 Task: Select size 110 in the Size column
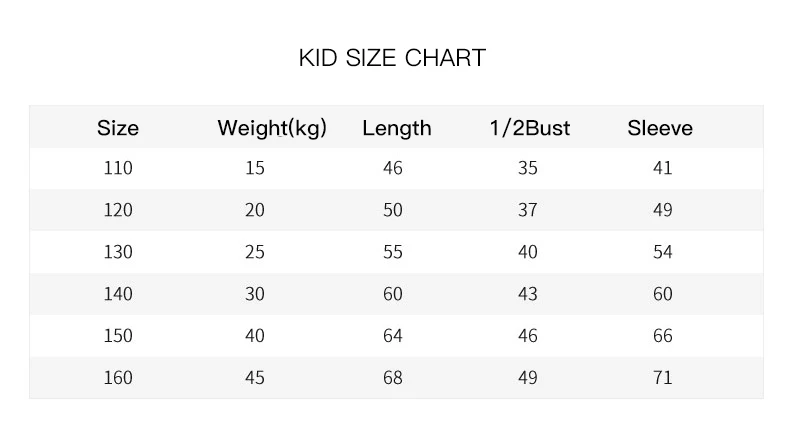(x=118, y=168)
